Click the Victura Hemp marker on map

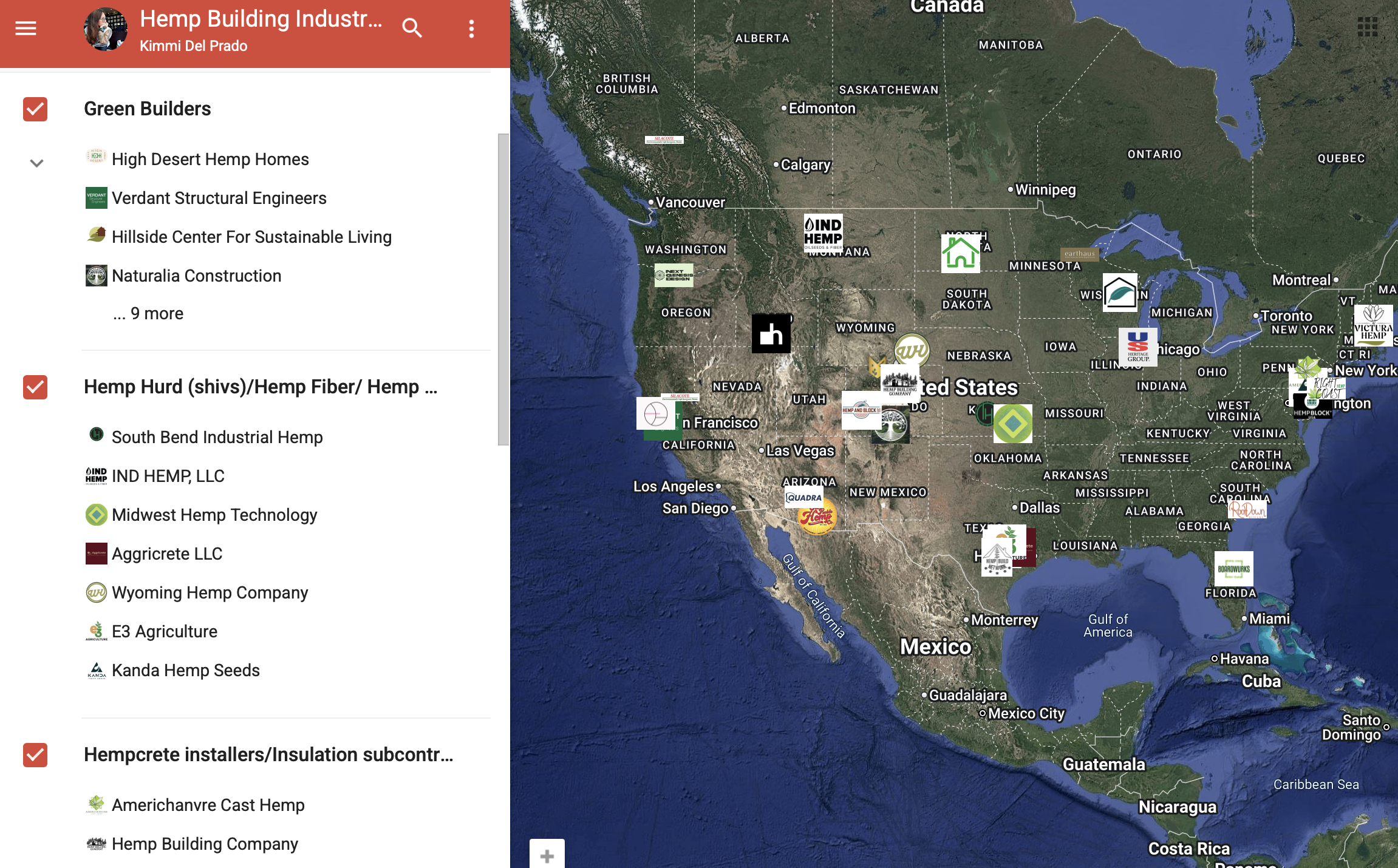(1373, 325)
